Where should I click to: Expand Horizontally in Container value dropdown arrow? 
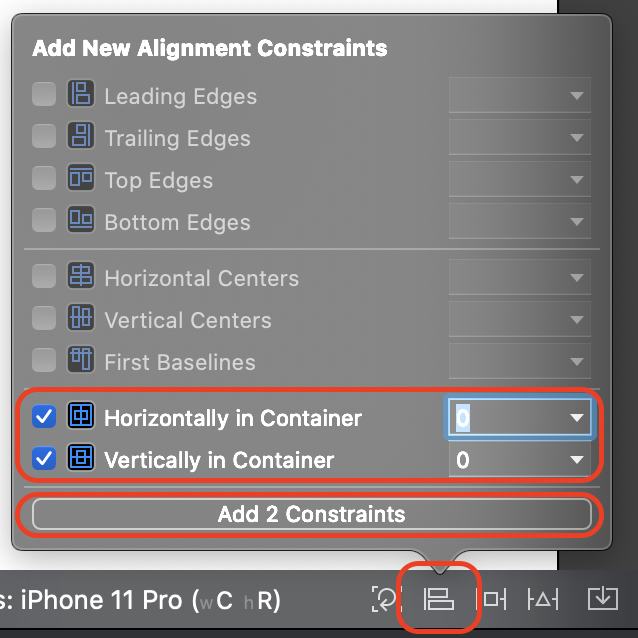(x=577, y=417)
